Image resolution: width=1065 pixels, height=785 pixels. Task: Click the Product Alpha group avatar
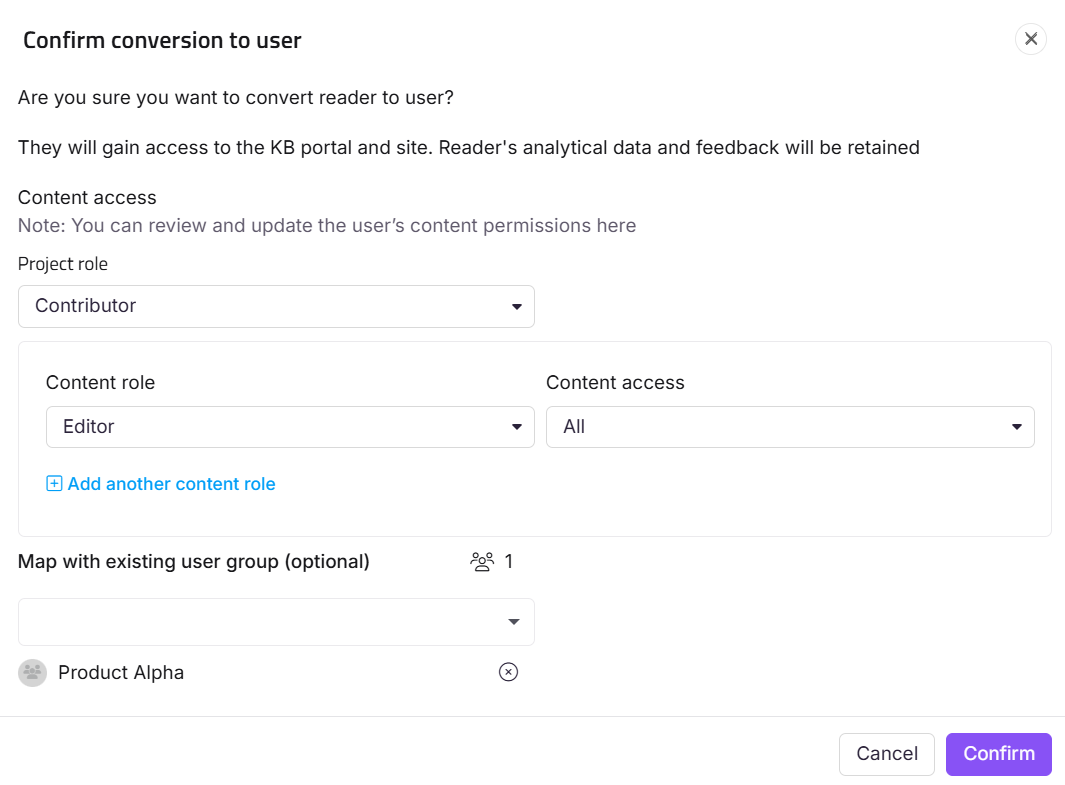coord(32,672)
